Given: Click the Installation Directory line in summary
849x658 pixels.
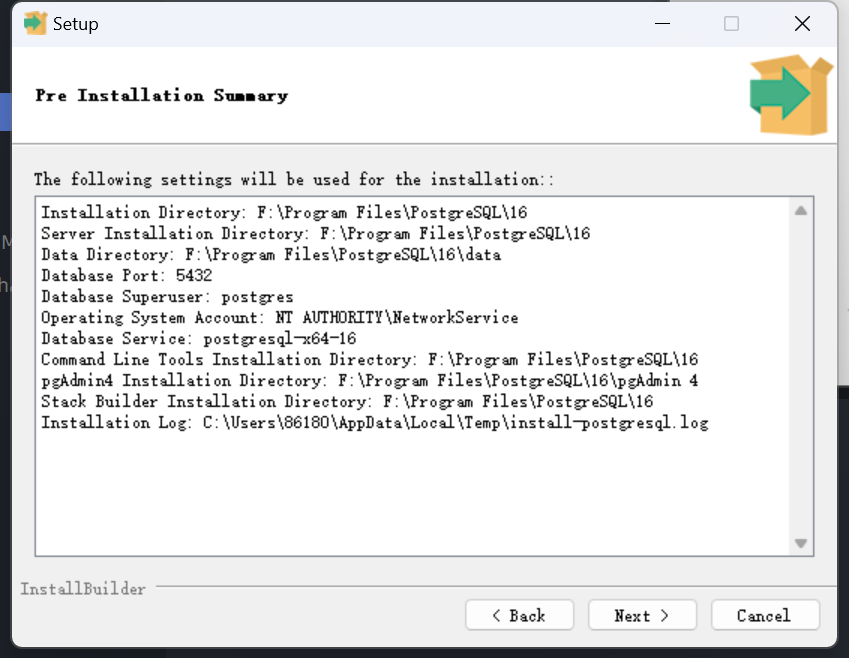Looking at the screenshot, I should pyautogui.click(x=284, y=212).
